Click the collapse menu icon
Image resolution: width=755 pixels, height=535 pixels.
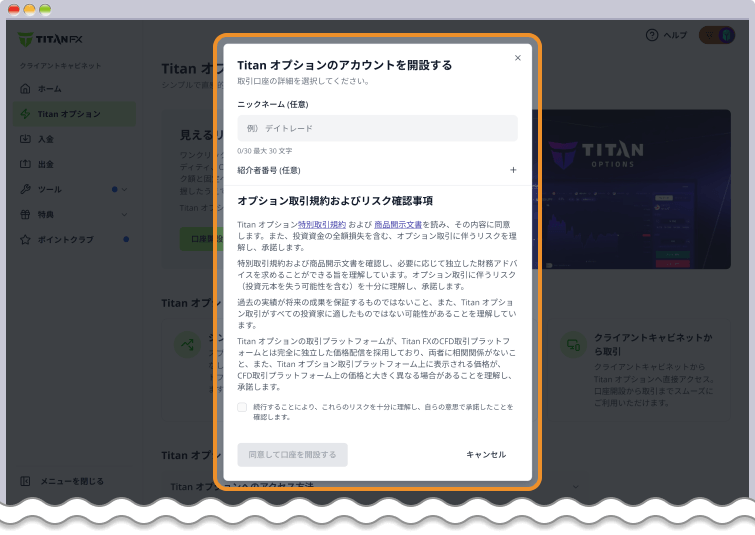pyautogui.click(x=26, y=481)
